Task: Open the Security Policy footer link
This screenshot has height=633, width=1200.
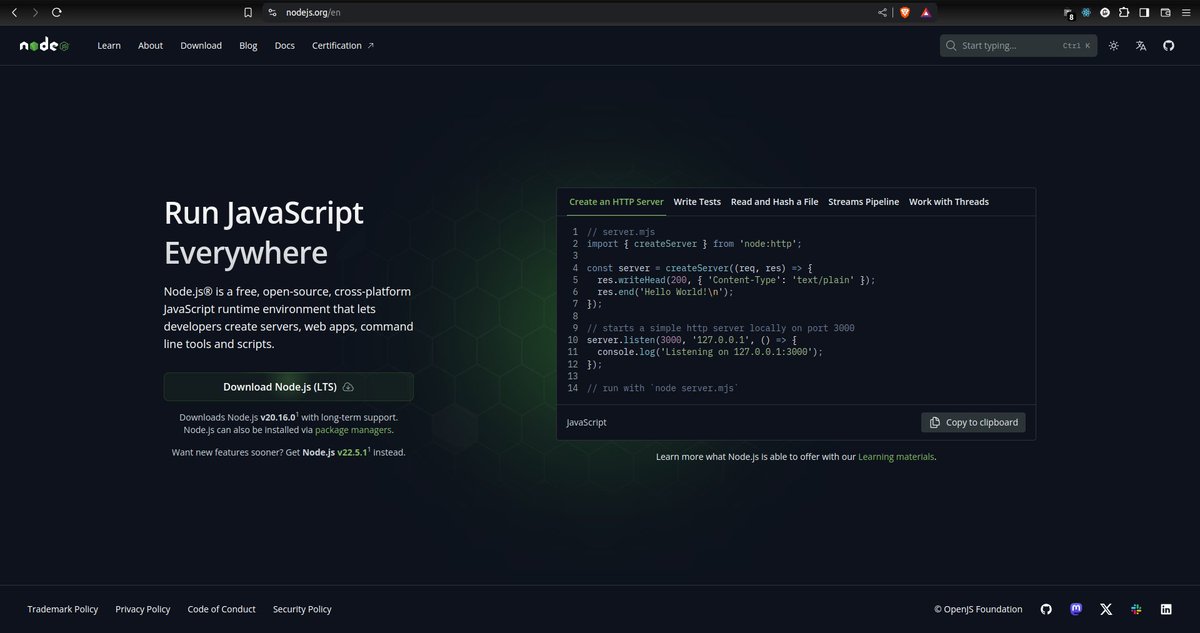Action: tap(302, 609)
